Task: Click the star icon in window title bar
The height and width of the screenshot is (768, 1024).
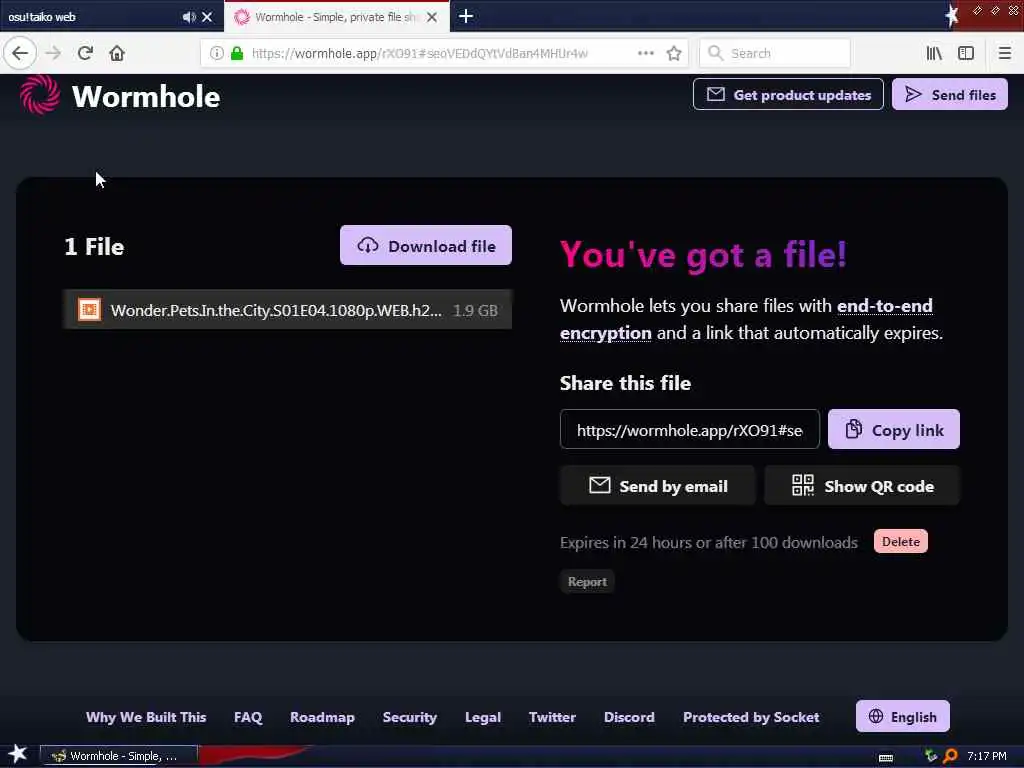Action: [x=952, y=14]
